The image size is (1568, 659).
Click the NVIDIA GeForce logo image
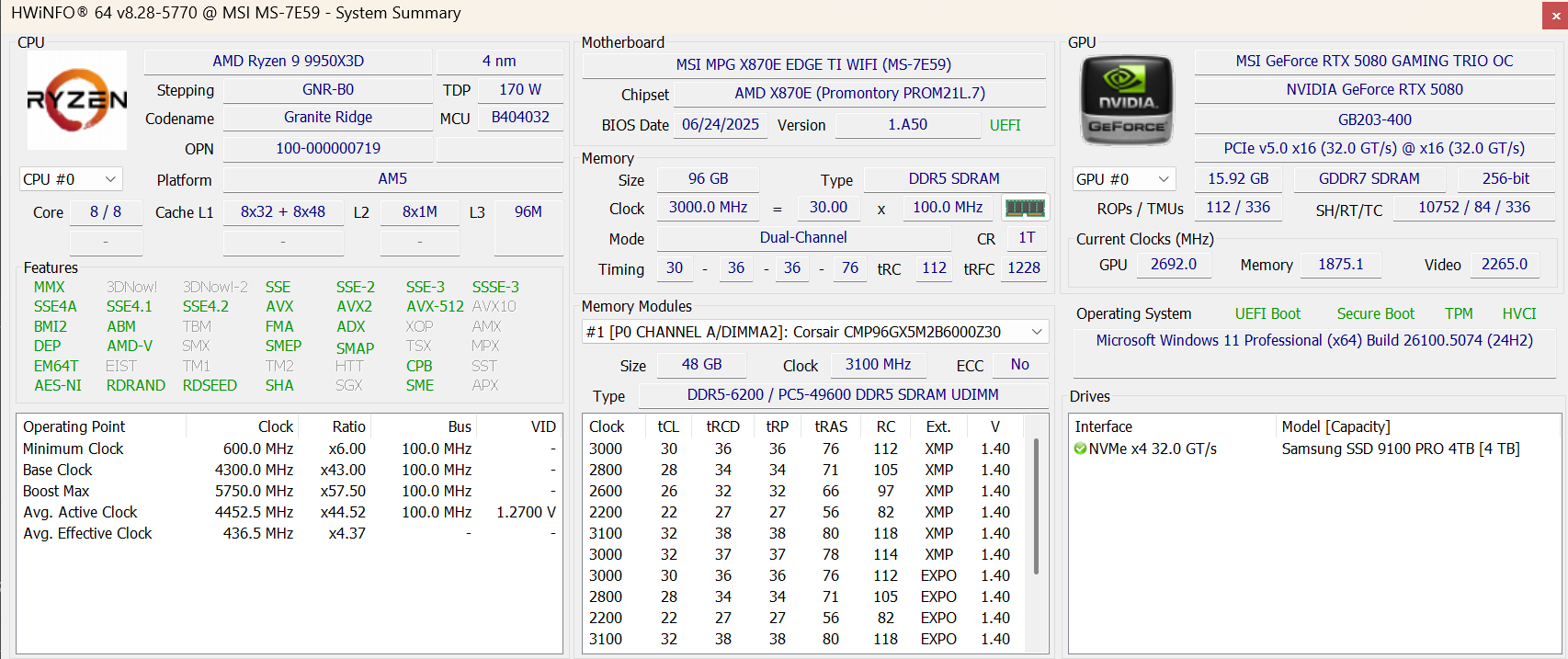(1127, 101)
